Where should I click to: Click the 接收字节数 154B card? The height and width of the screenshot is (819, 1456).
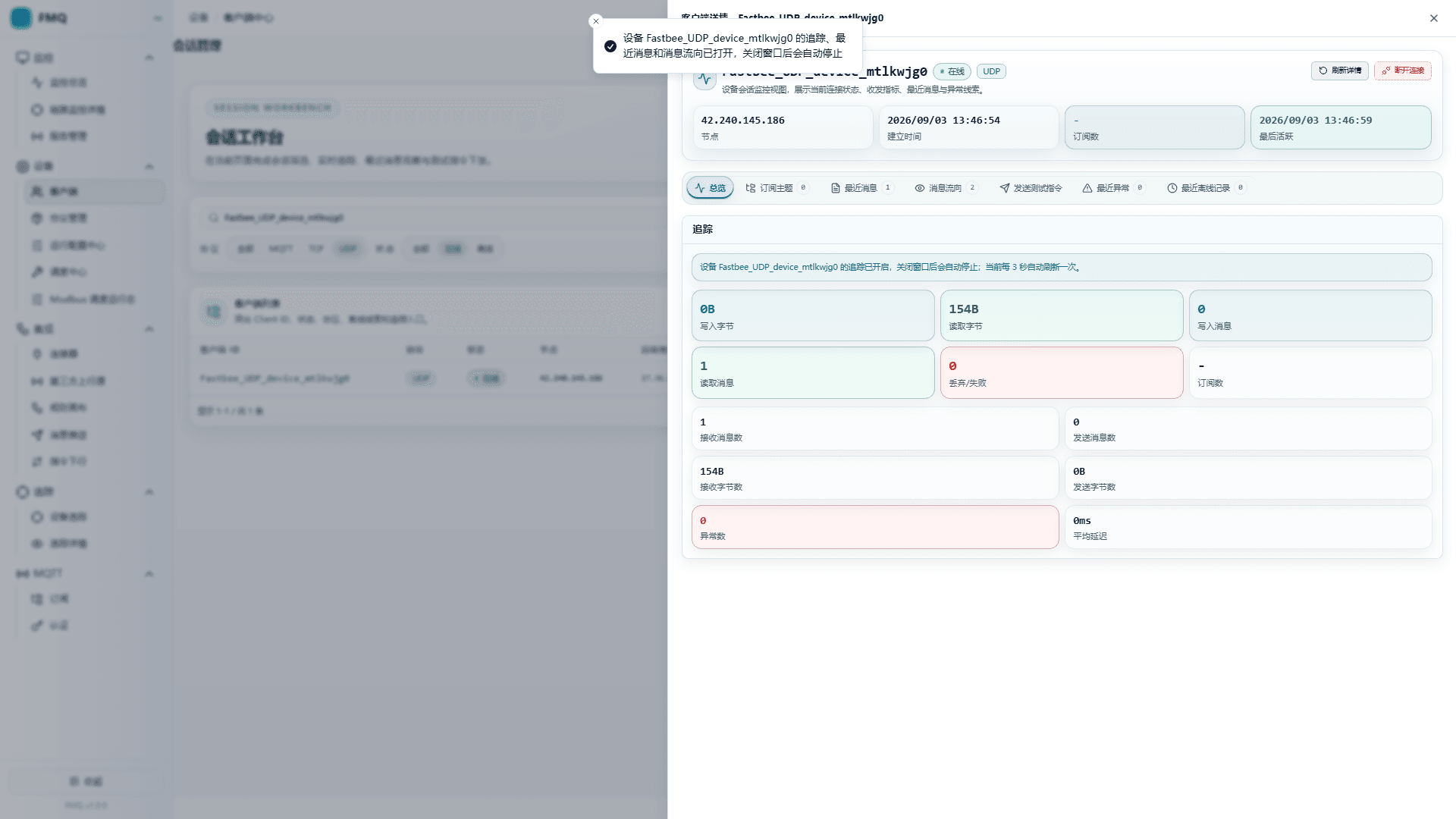875,478
